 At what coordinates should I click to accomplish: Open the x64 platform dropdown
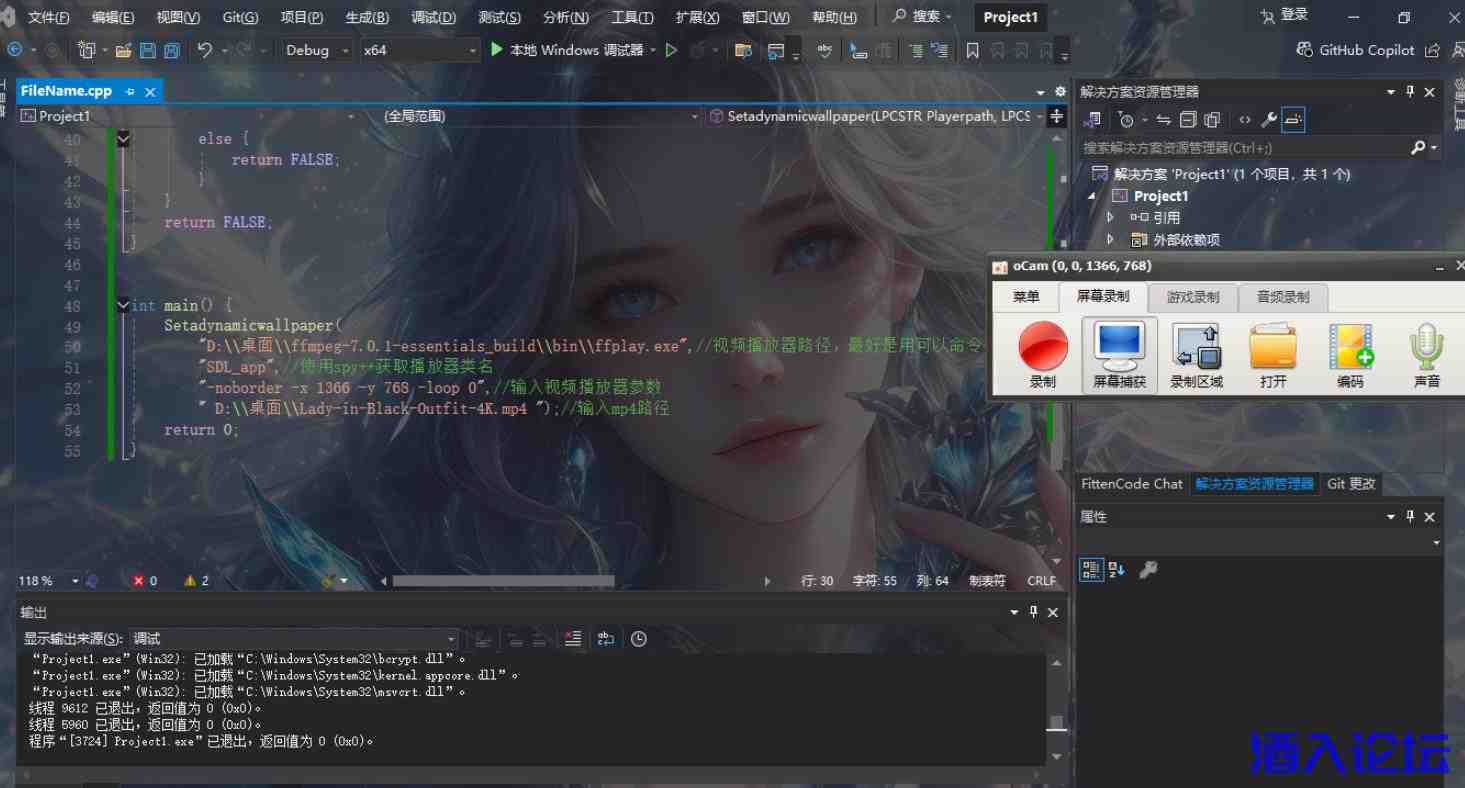coord(420,50)
